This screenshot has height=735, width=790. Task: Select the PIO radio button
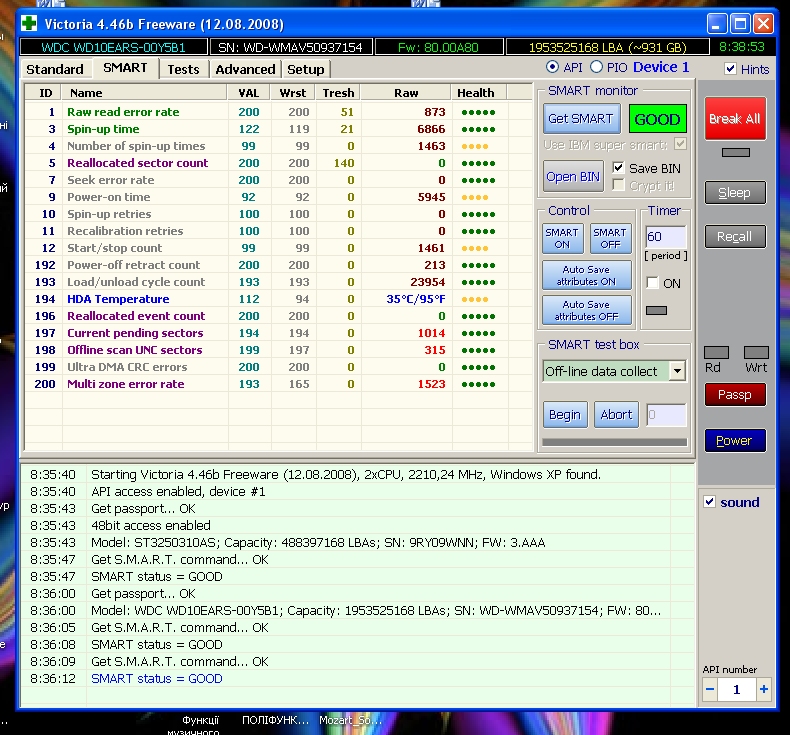pos(597,67)
